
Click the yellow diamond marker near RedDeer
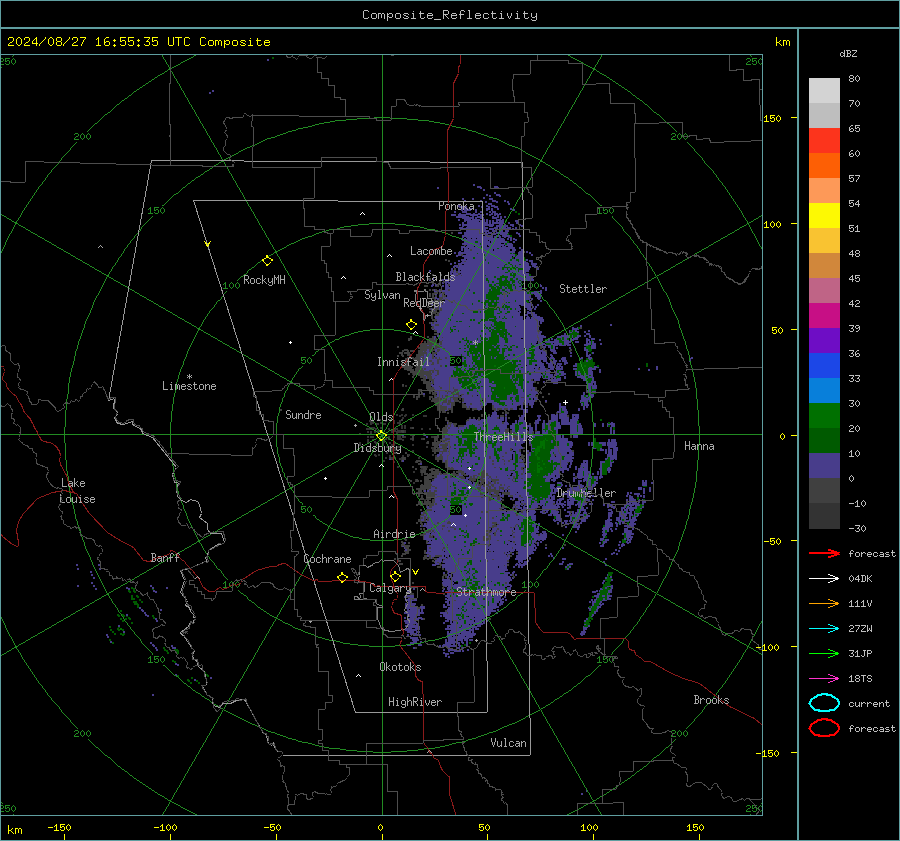coord(411,325)
